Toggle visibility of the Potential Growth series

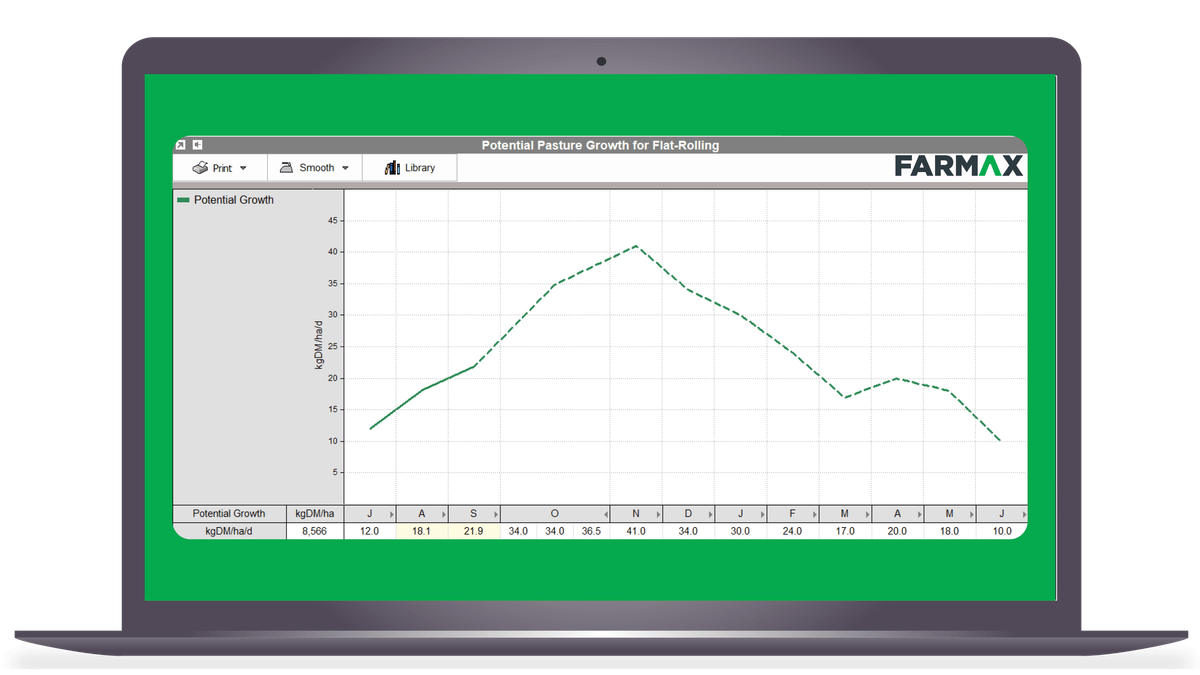pos(230,200)
